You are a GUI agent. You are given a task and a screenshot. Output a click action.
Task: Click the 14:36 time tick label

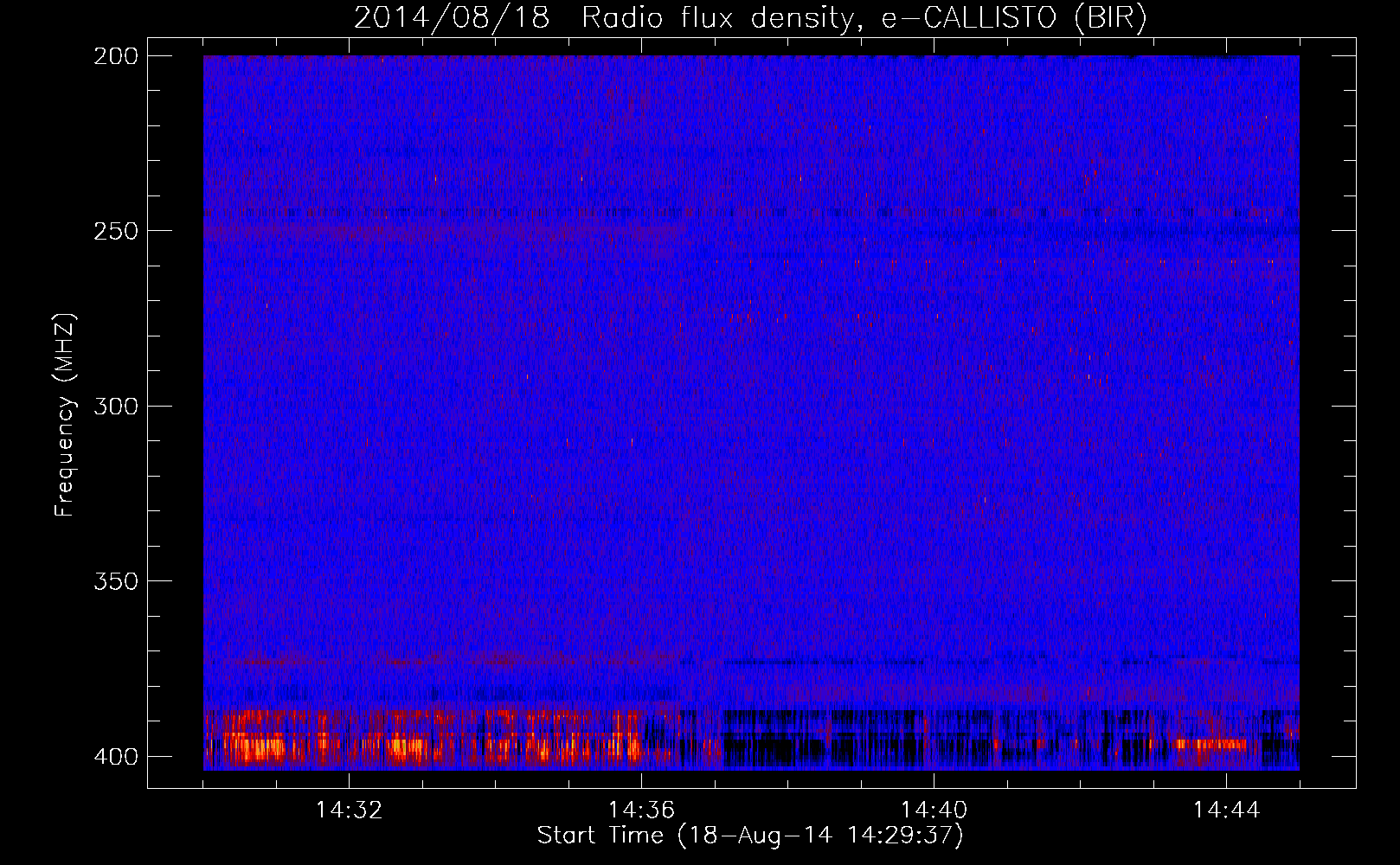[642, 811]
